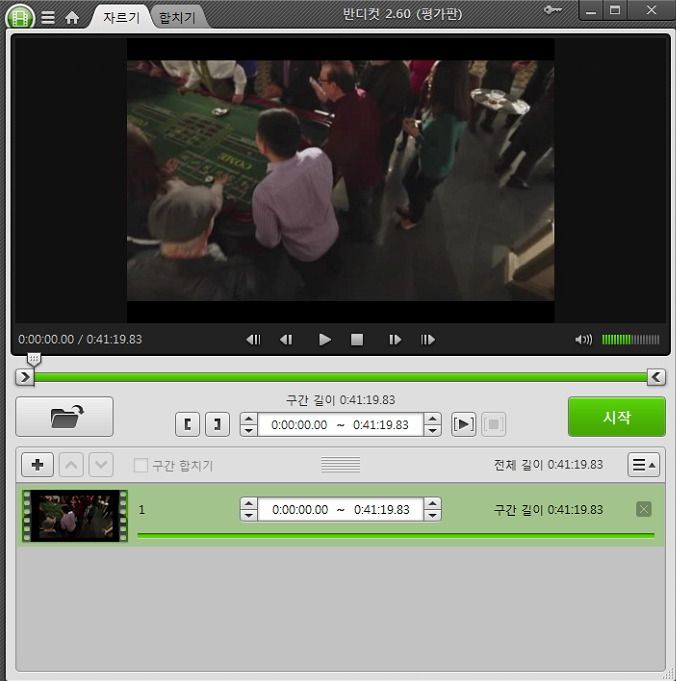Switch to the 합치기 (Join) tab

click(177, 17)
